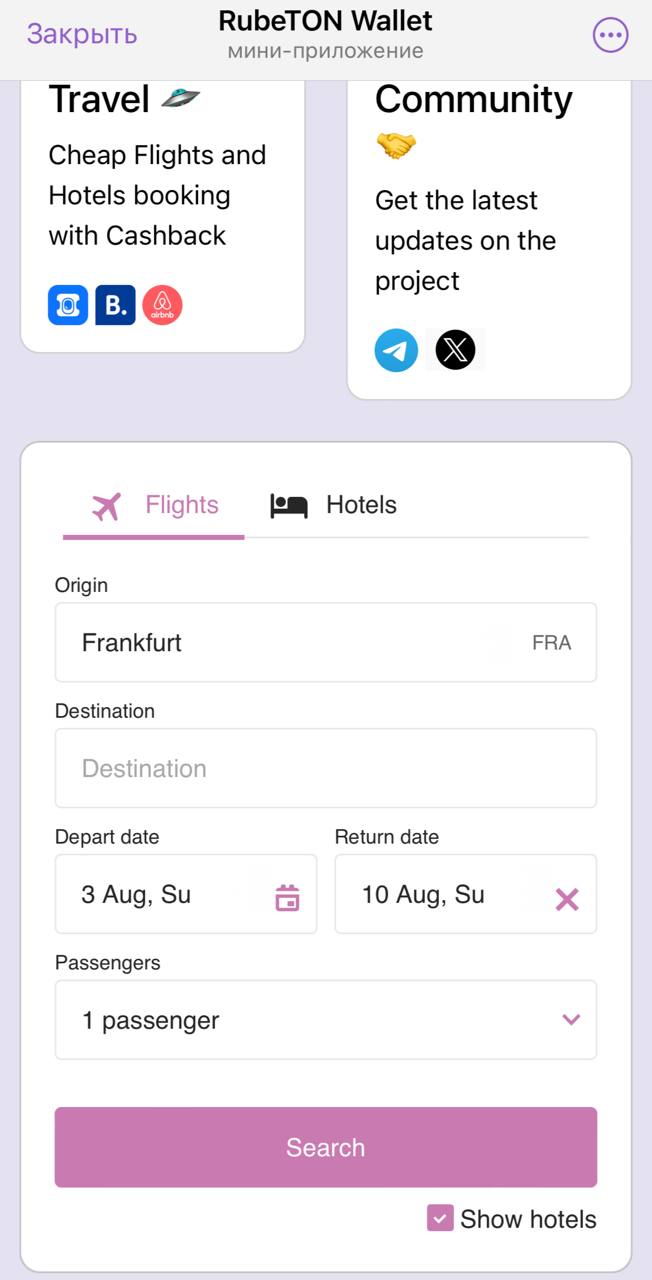Image resolution: width=652 pixels, height=1280 pixels.
Task: Open the depart date calendar icon
Action: pos(287,897)
